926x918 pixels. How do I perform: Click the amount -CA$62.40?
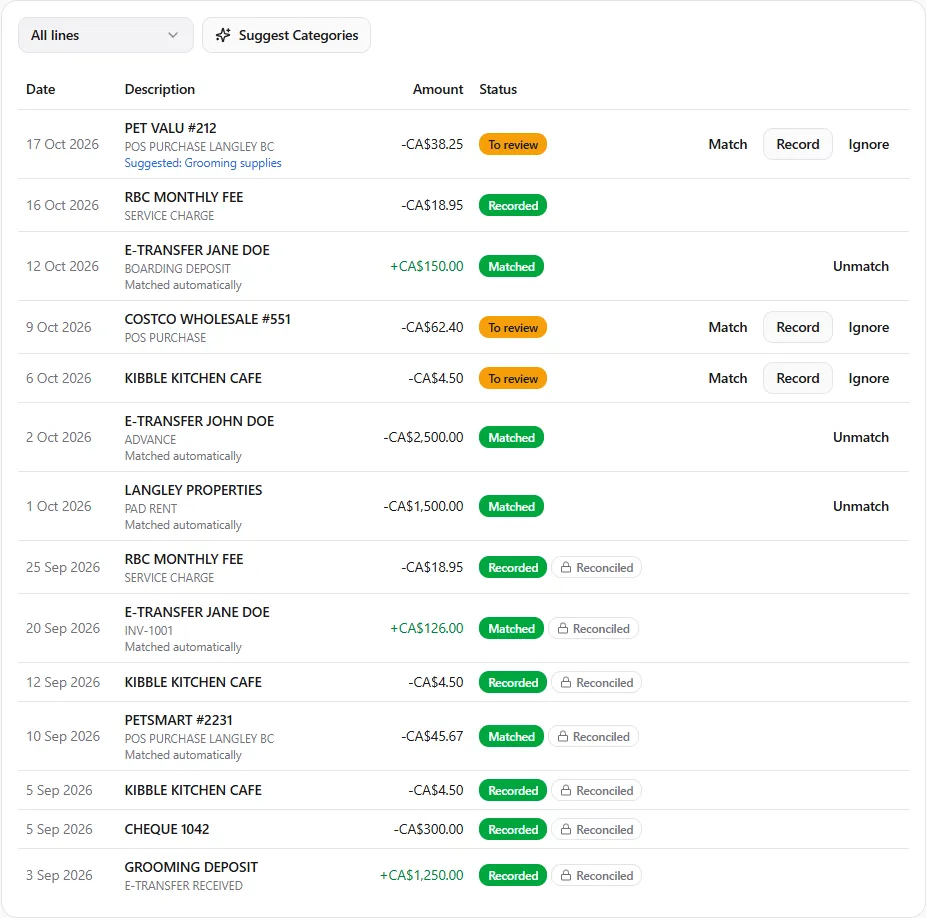pos(432,327)
